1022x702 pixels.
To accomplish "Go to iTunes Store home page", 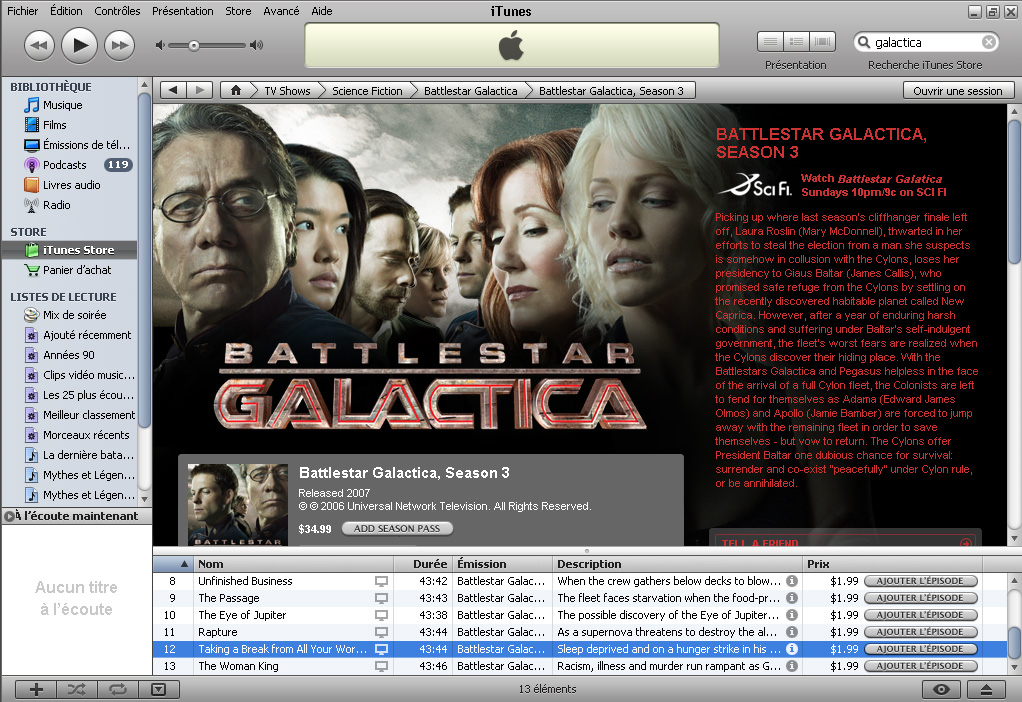I will (x=236, y=90).
